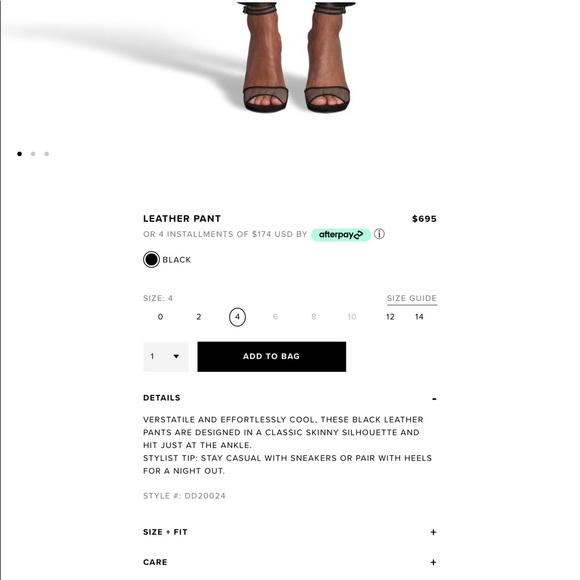Click the plus icon beside Care

coord(433,562)
